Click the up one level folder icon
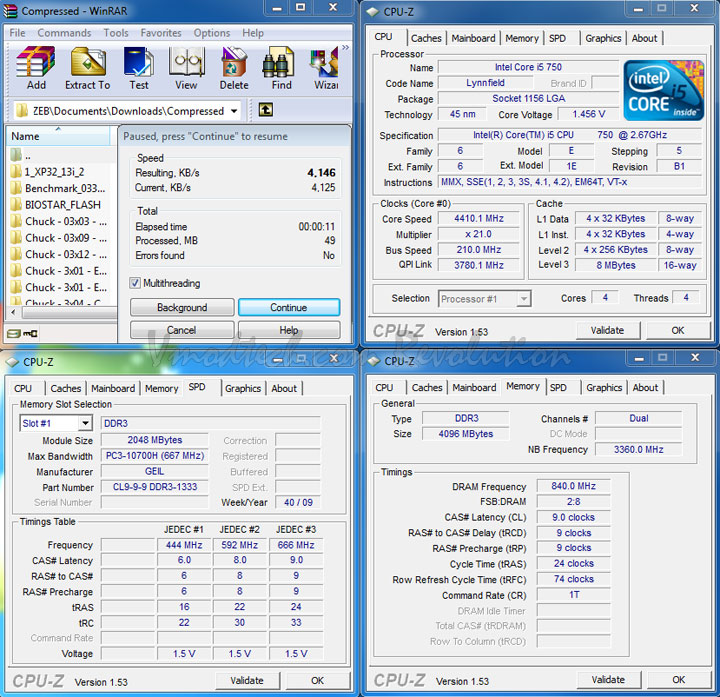The width and height of the screenshot is (720, 697). point(265,110)
